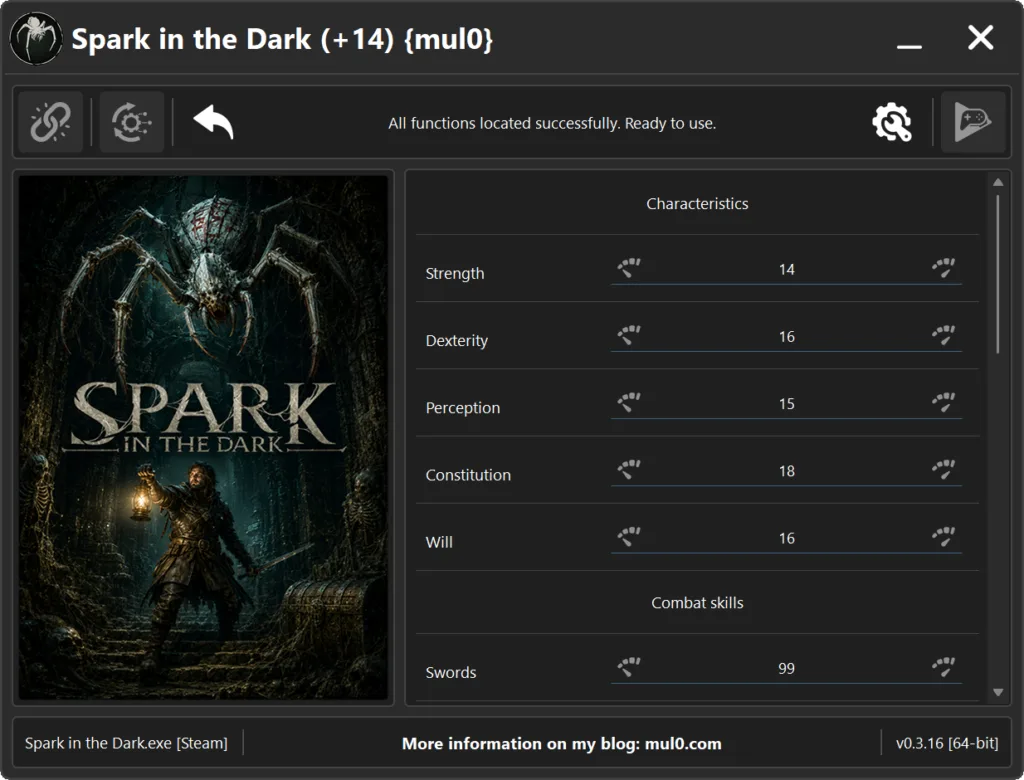Click the left hand icon for Strength
Screen dimensions: 1024x780
(630, 268)
